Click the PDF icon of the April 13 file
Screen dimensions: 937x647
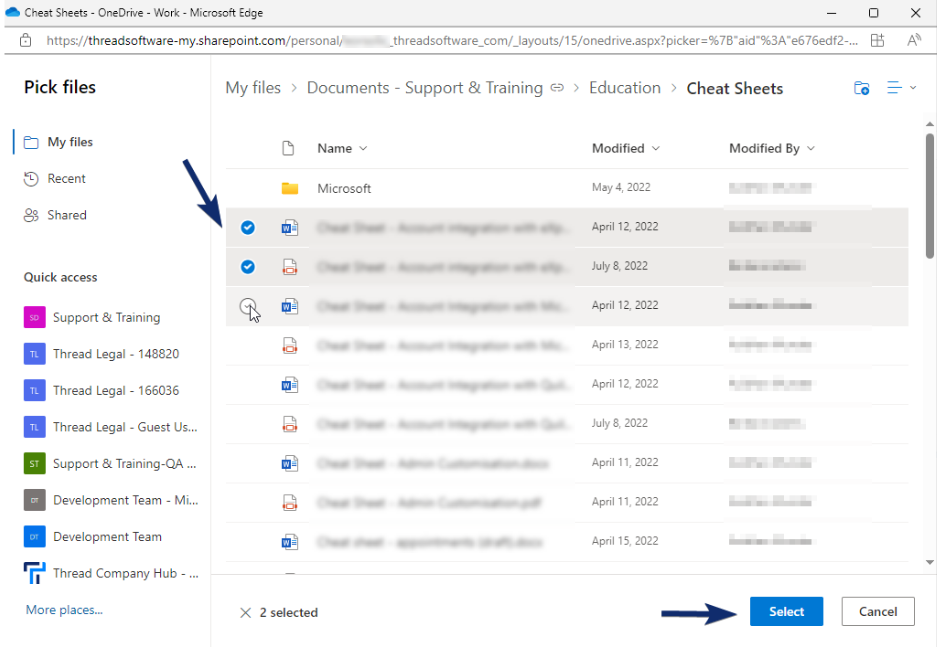click(x=290, y=345)
